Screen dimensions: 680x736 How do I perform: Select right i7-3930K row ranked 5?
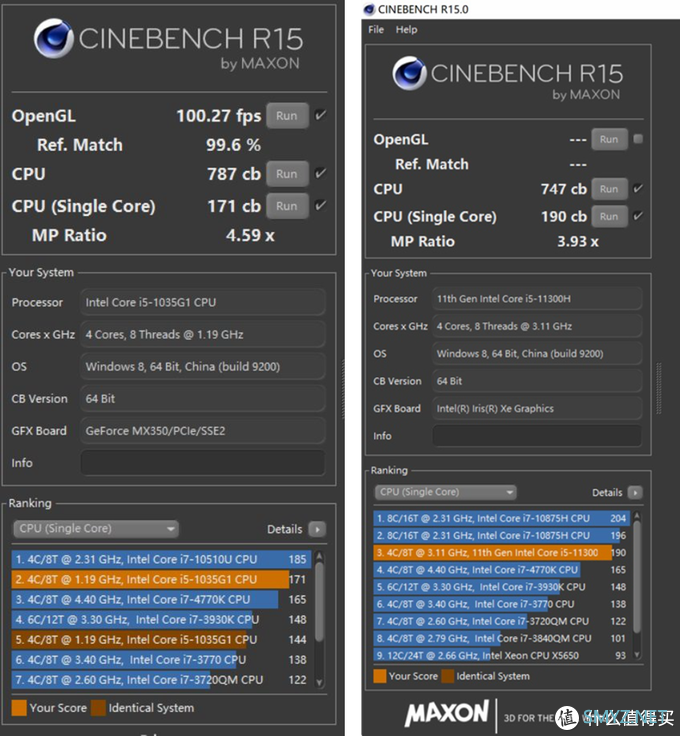[502, 587]
